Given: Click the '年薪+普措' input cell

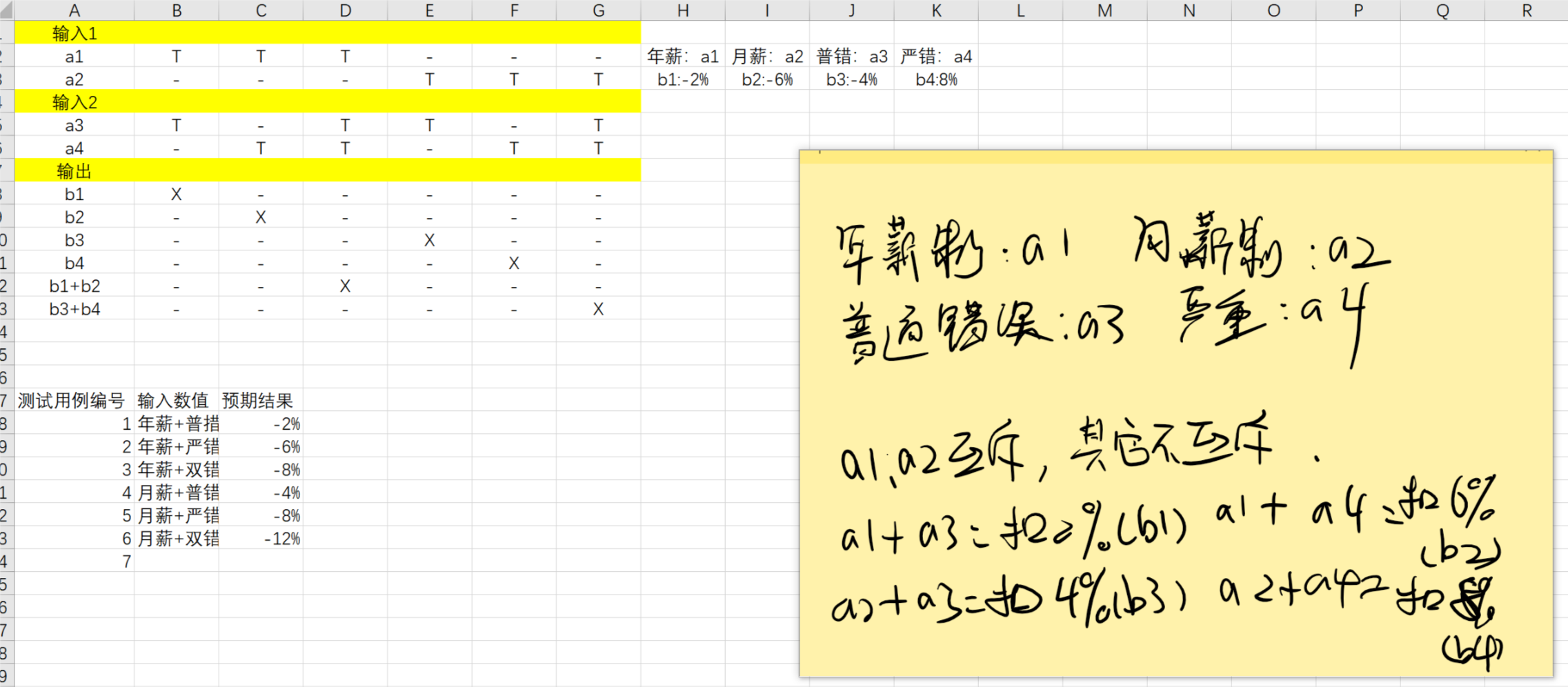Looking at the screenshot, I should [177, 424].
